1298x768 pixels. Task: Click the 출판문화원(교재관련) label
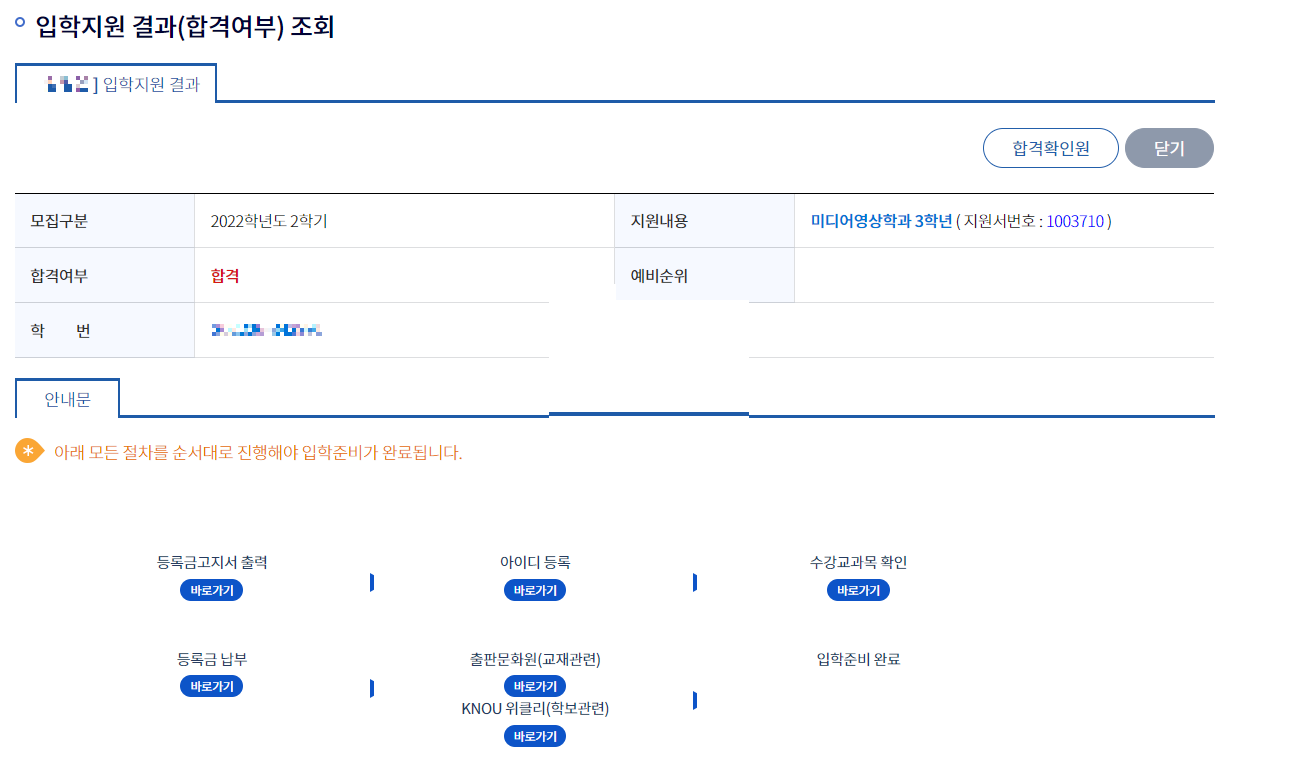point(535,659)
